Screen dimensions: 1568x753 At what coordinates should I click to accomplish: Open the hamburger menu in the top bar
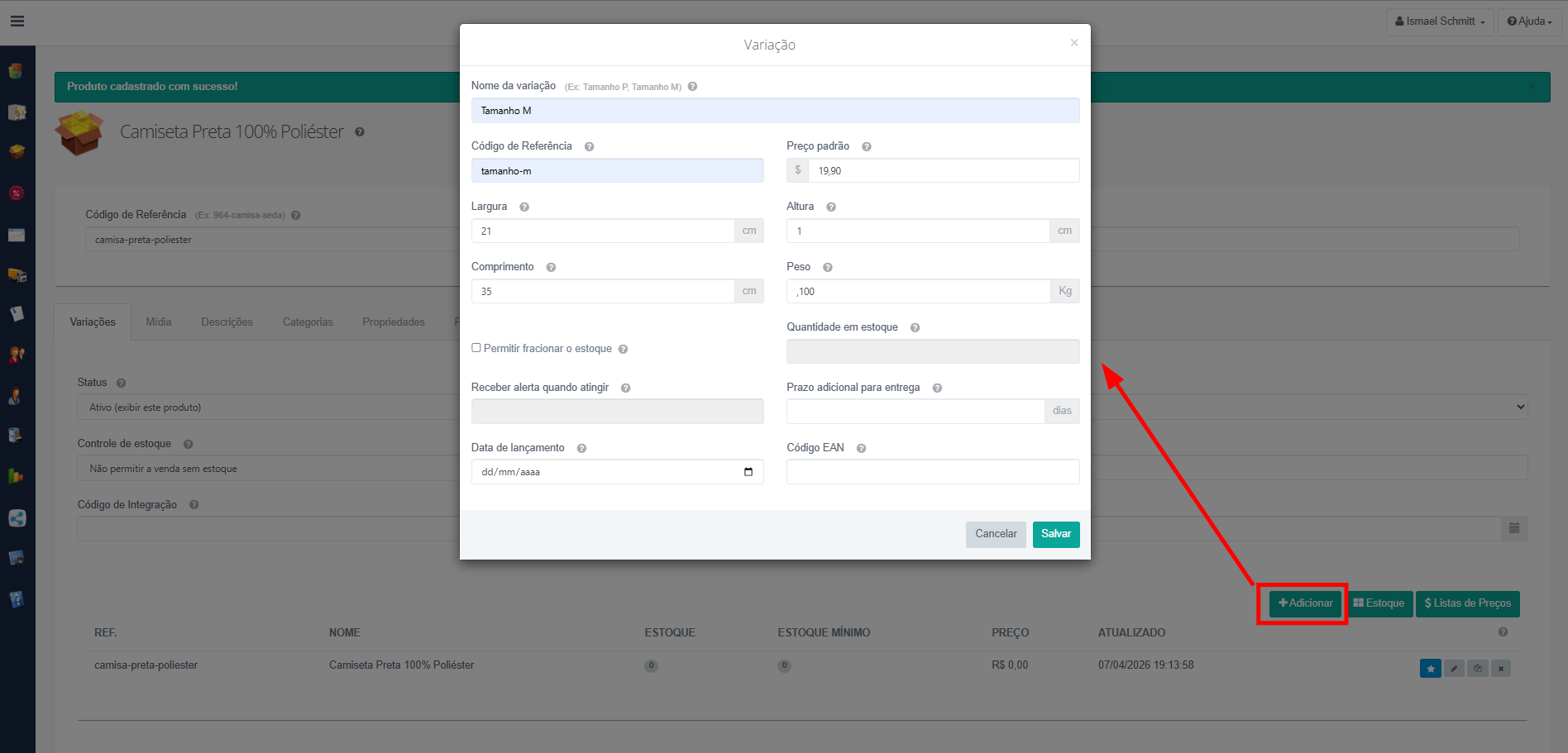17,21
